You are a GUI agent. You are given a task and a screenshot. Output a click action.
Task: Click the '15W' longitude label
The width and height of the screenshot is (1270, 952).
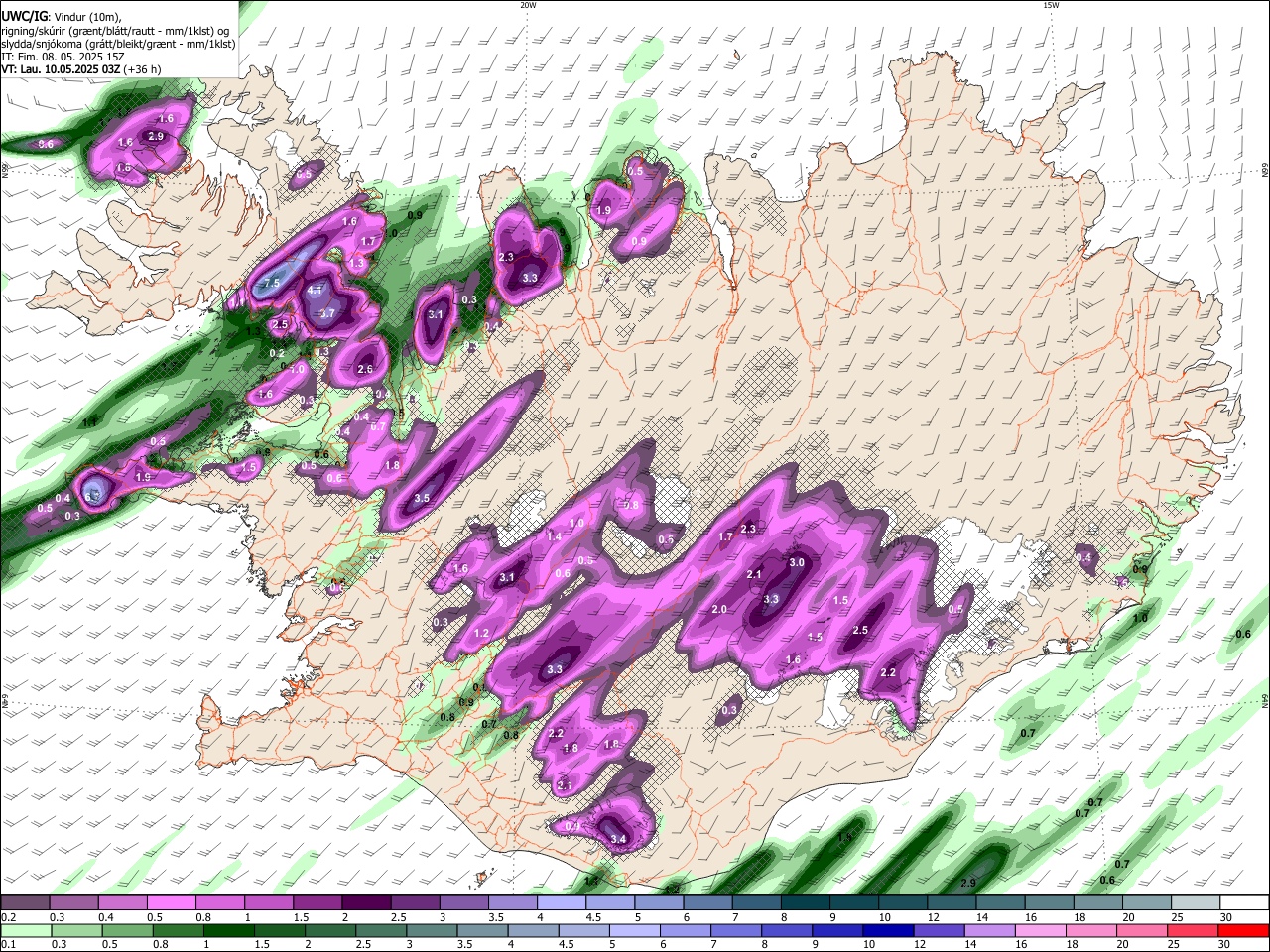coord(1052,5)
